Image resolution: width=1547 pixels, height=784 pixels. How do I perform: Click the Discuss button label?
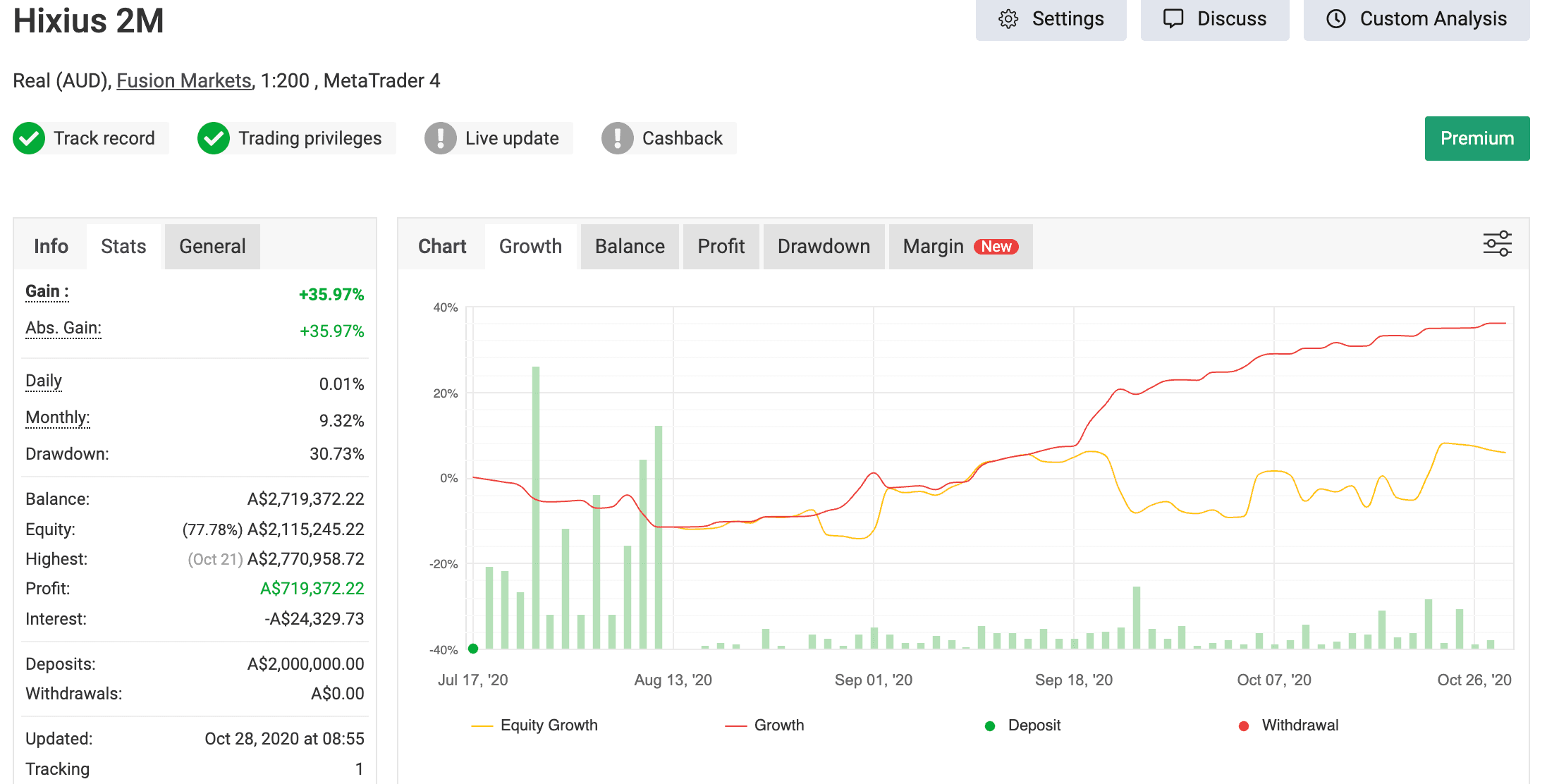coord(1232,19)
